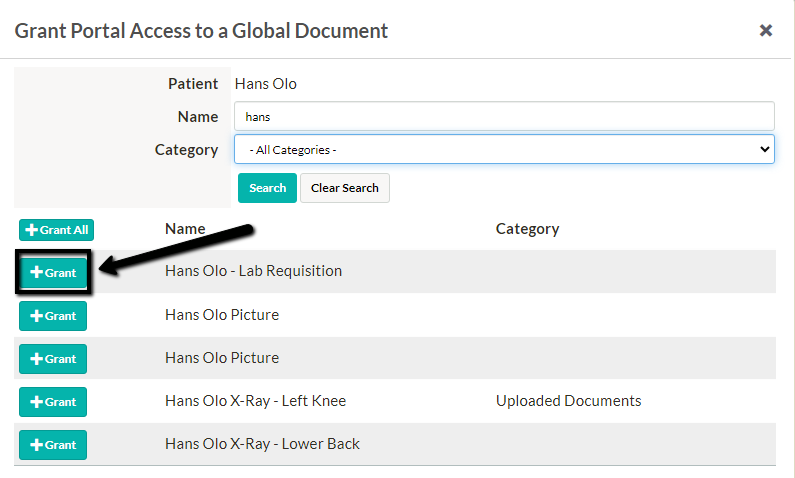This screenshot has width=795, height=478.
Task: Click the Category column header
Action: click(x=527, y=229)
